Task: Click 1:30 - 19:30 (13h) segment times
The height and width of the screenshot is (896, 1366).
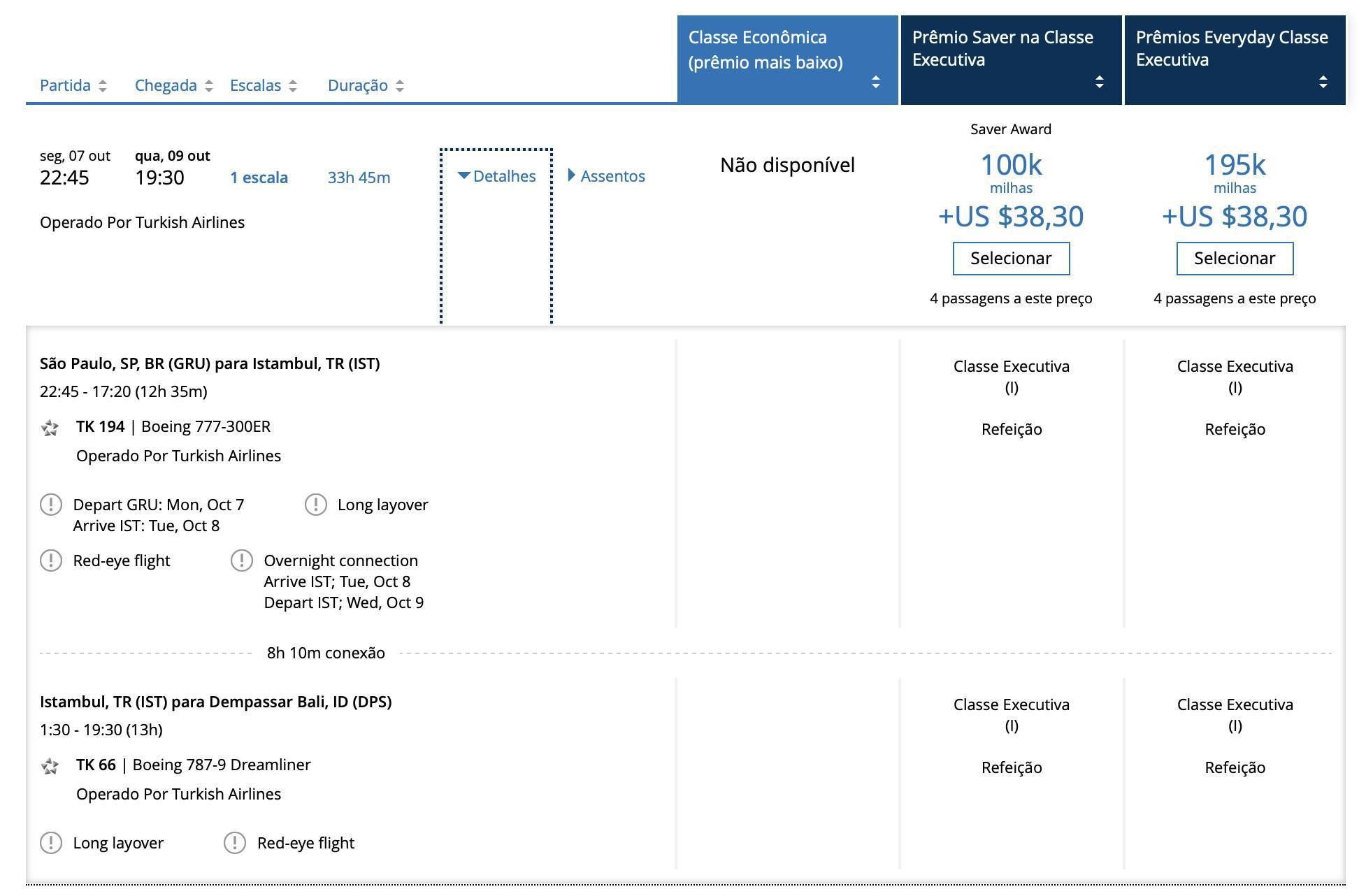Action: [101, 730]
